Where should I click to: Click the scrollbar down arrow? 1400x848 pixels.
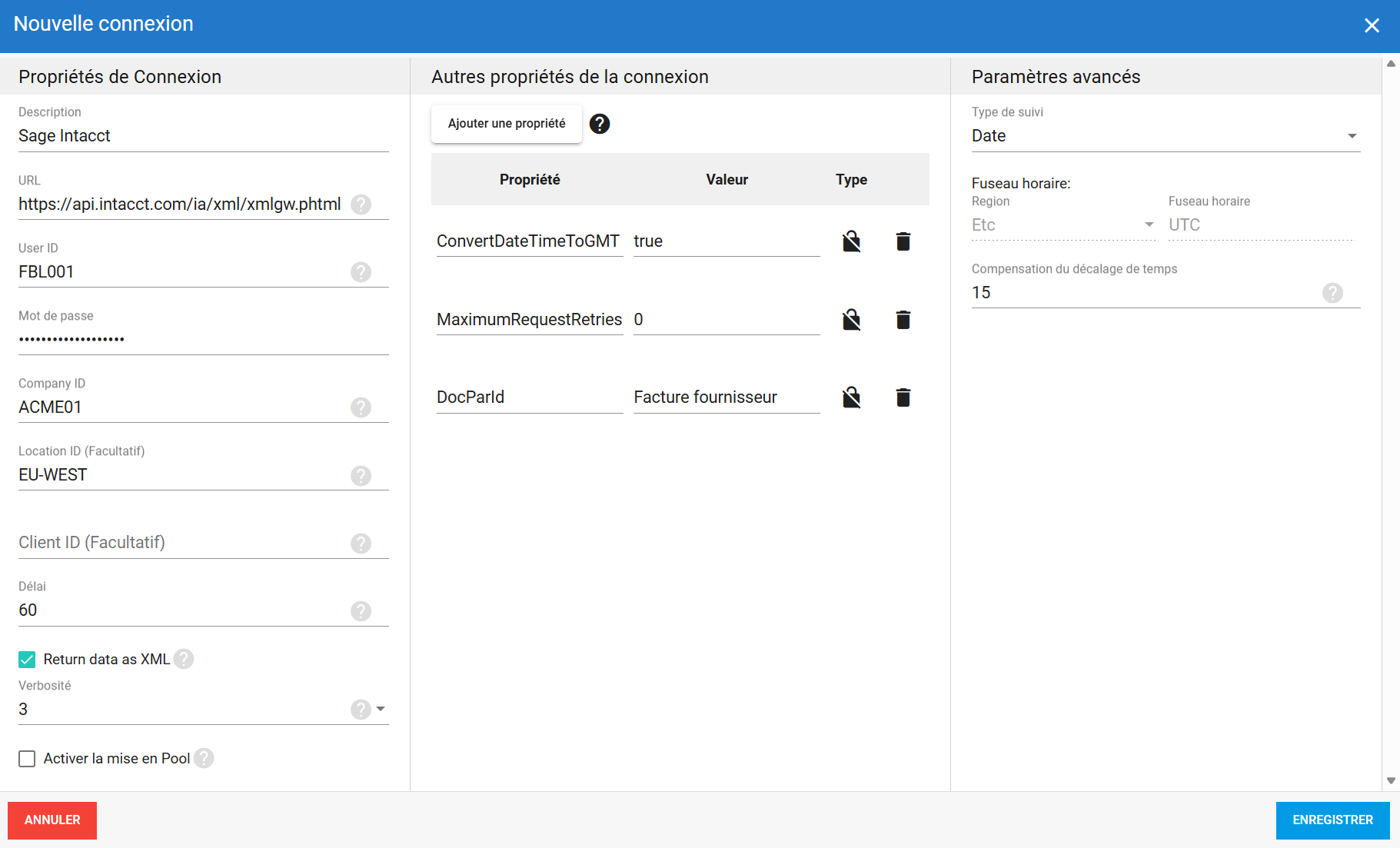click(1391, 780)
